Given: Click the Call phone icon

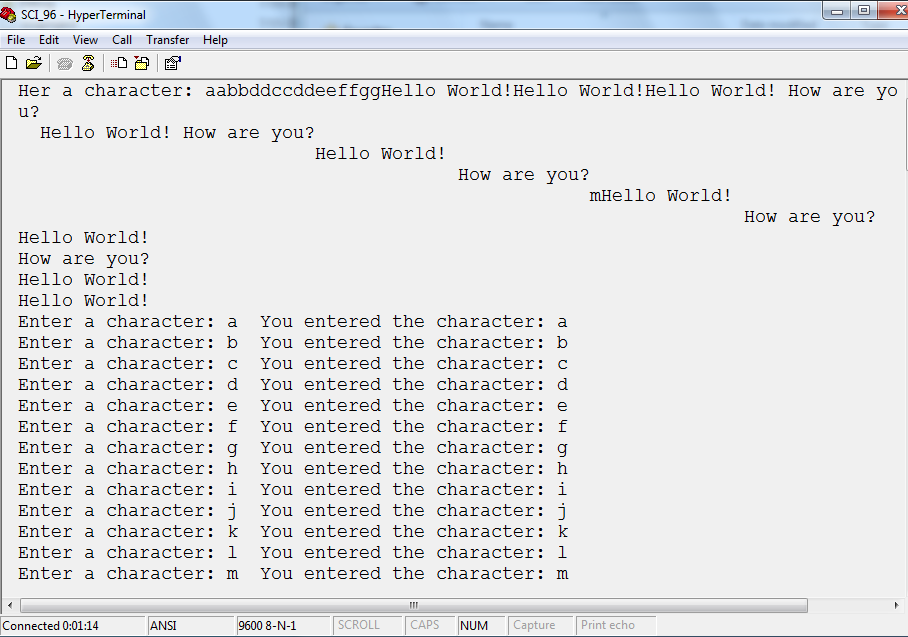Looking at the screenshot, I should 64,62.
